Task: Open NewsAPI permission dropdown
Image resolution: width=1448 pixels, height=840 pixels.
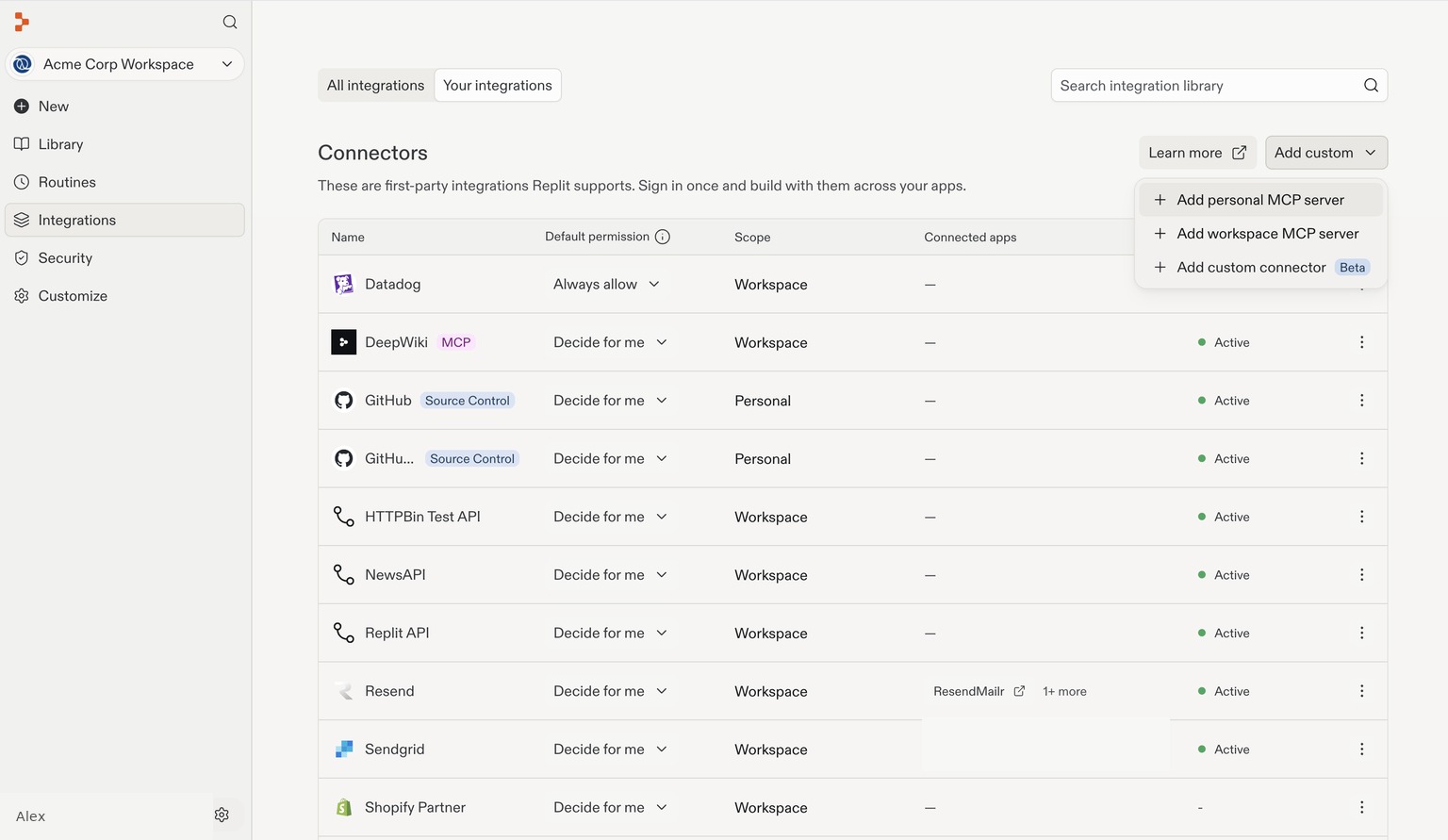Action: point(610,575)
